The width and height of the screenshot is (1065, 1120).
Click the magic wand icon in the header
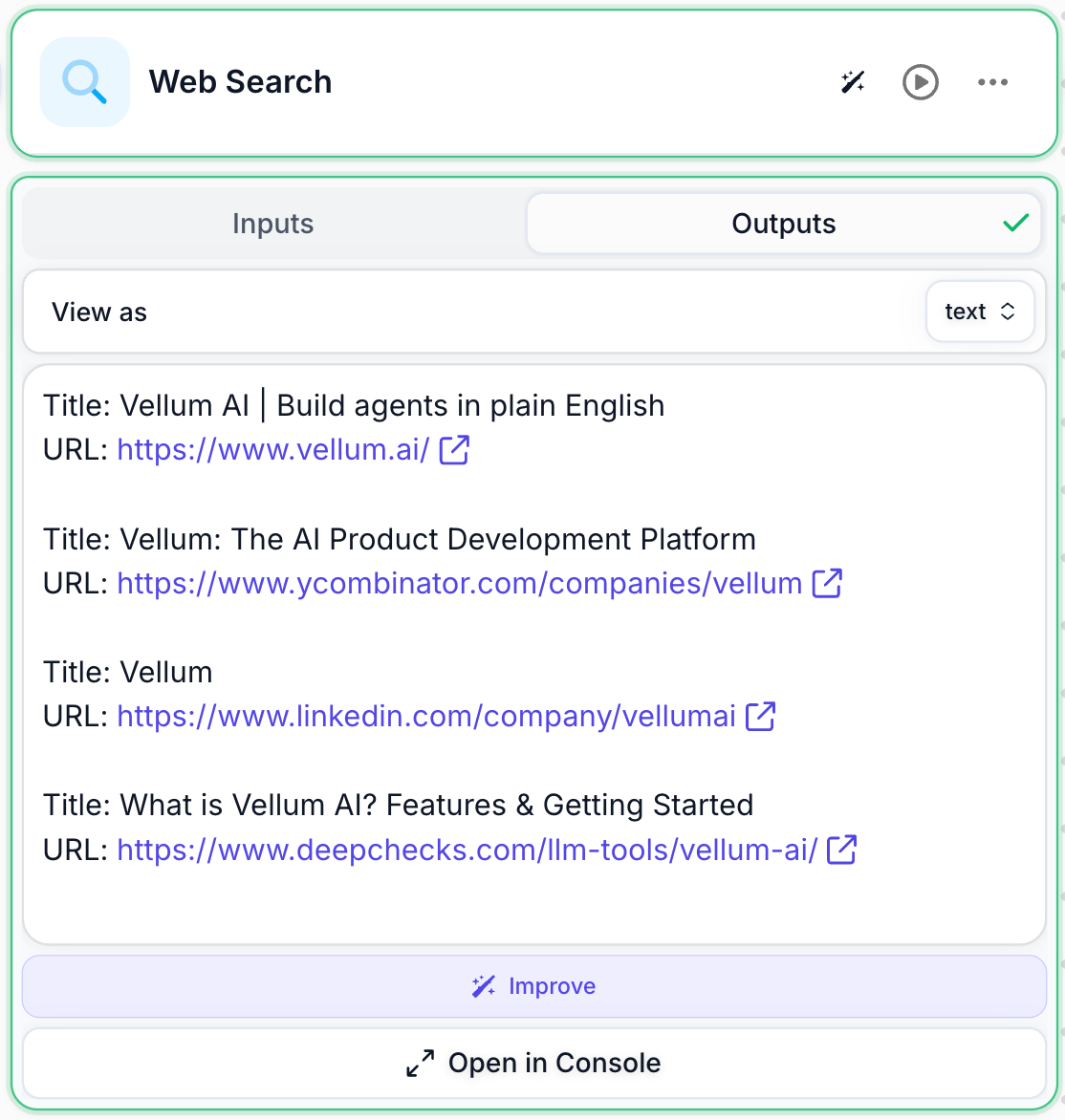853,82
